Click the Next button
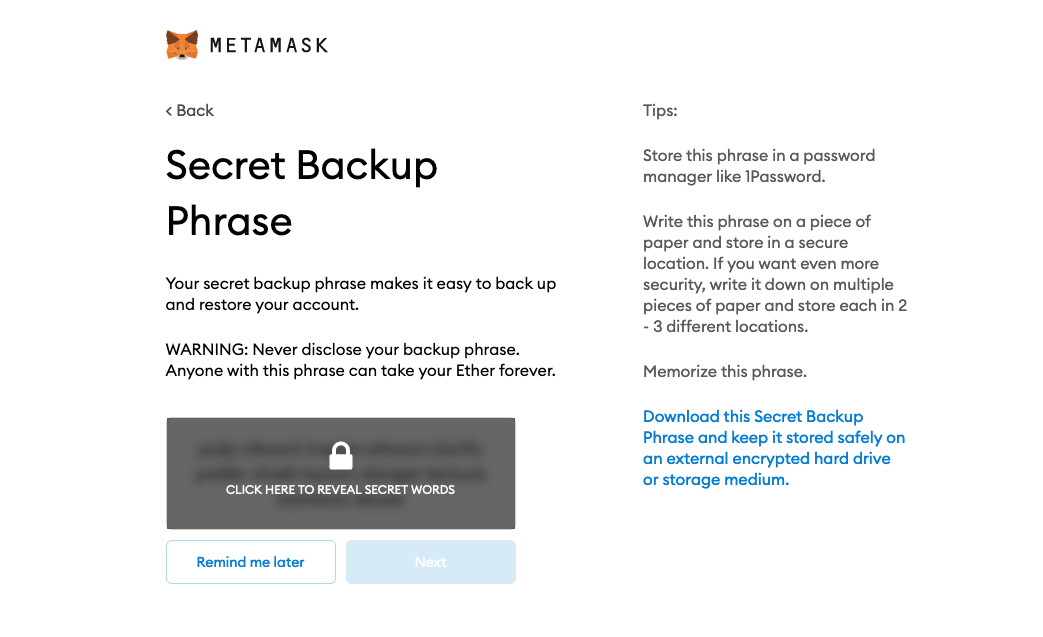This screenshot has height=637, width=1043. tap(430, 561)
